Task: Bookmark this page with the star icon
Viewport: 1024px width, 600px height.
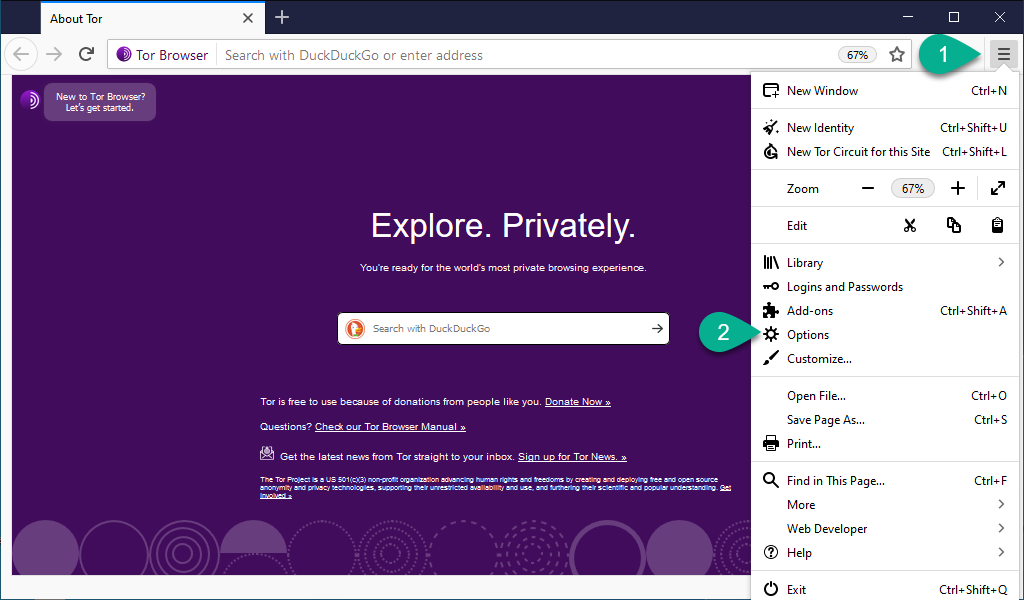Action: pos(897,55)
